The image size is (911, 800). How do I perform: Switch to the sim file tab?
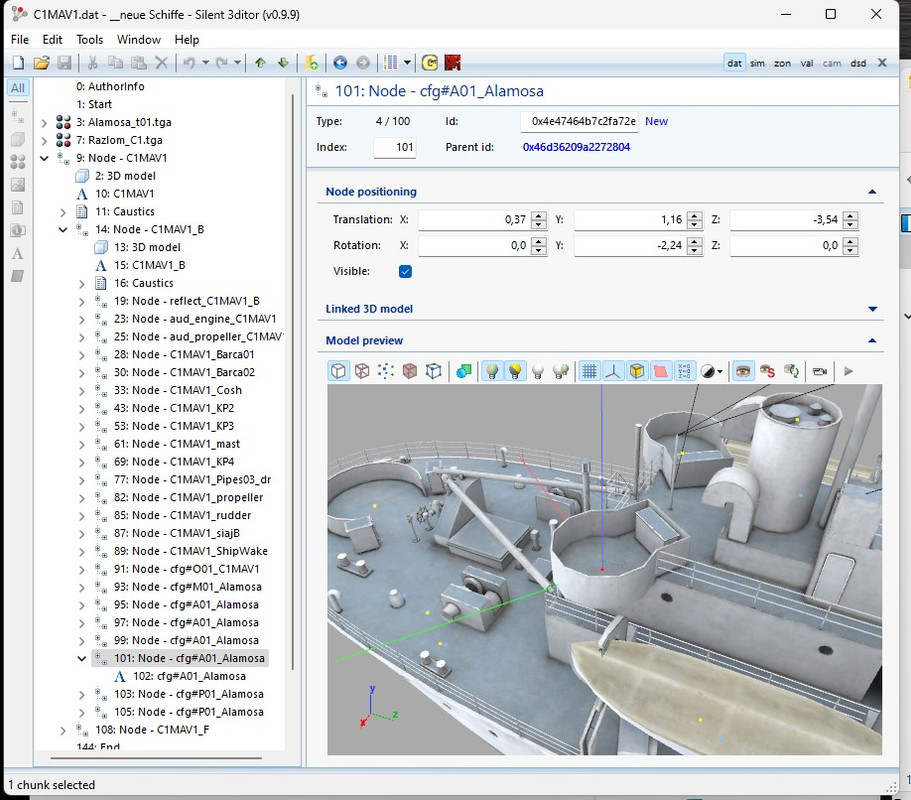pyautogui.click(x=758, y=63)
